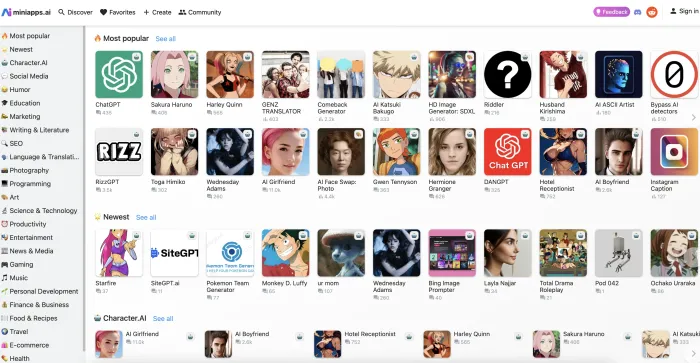700x363 pixels.
Task: Advance Character.AI row with right arrow
Action: point(693,353)
